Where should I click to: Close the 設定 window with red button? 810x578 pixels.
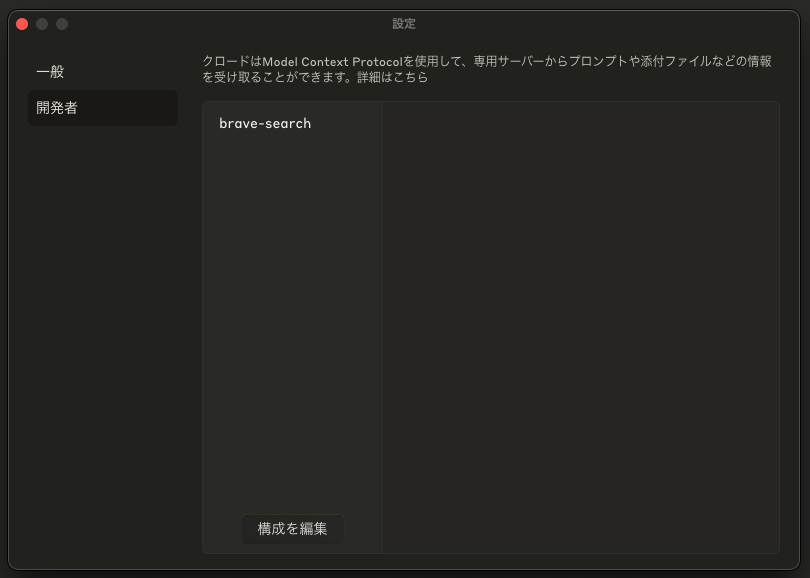[x=22, y=24]
